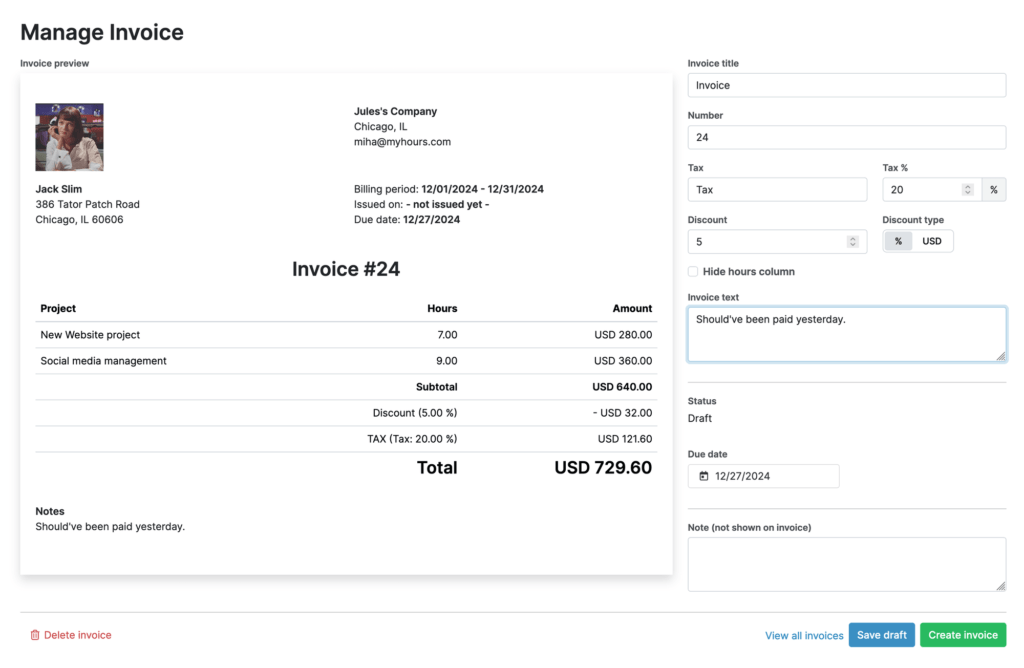Click the Discount field spinner arrows

852,241
